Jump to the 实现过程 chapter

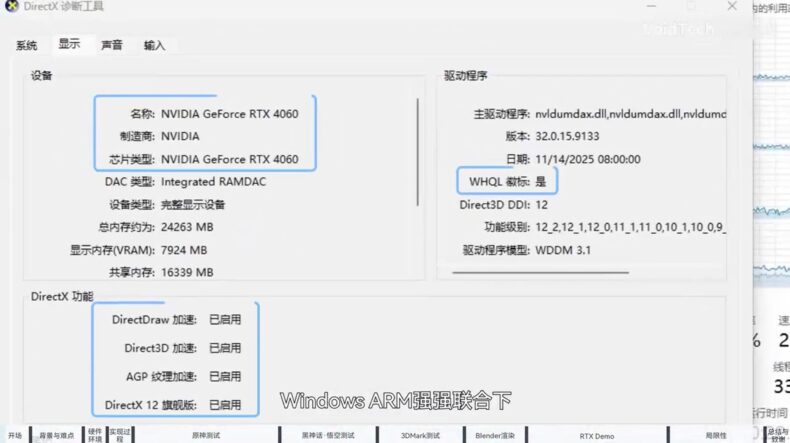click(x=120, y=435)
